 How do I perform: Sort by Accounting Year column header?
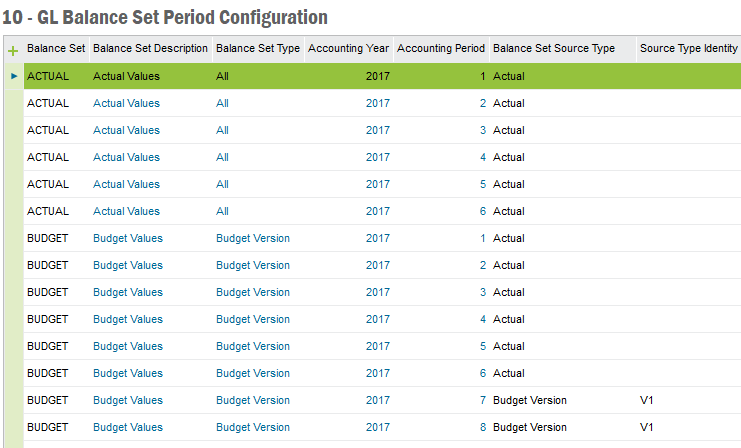pyautogui.click(x=347, y=48)
